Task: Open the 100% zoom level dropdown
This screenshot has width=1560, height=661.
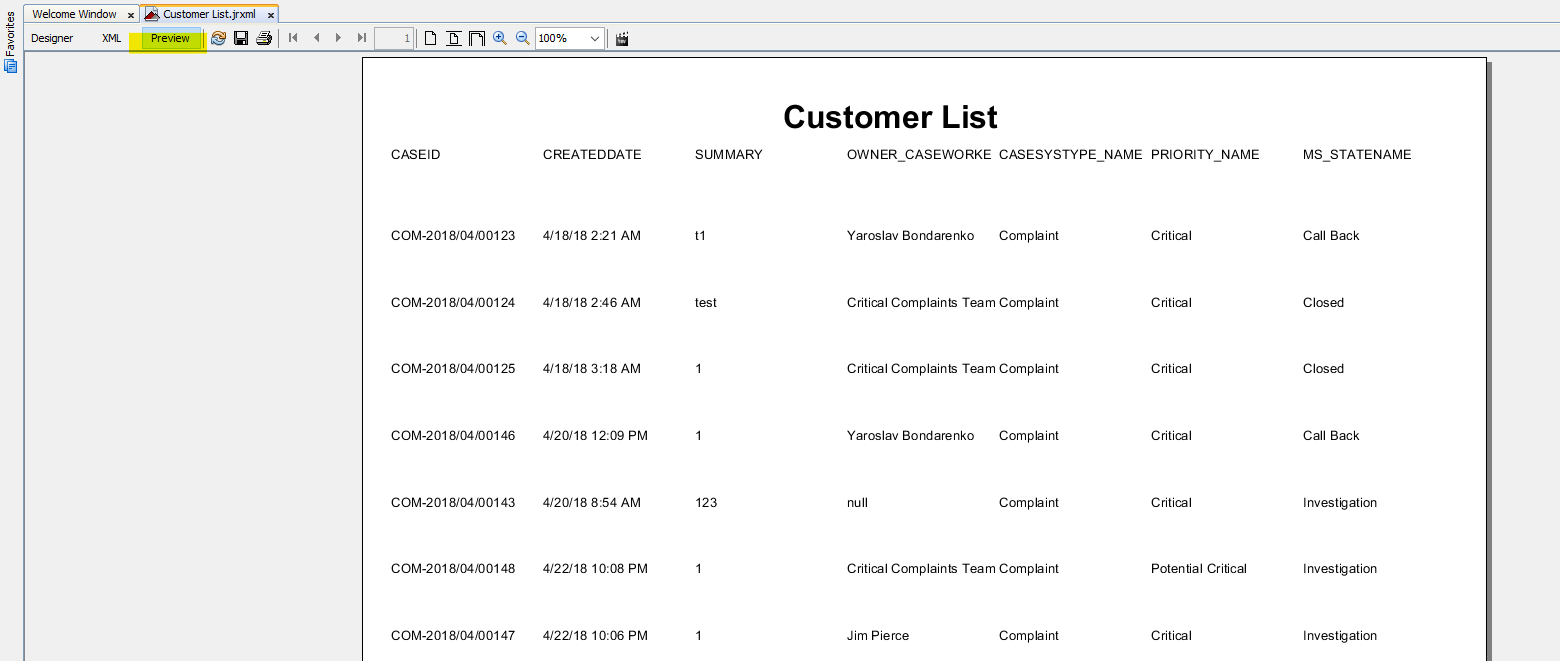Action: coord(595,38)
